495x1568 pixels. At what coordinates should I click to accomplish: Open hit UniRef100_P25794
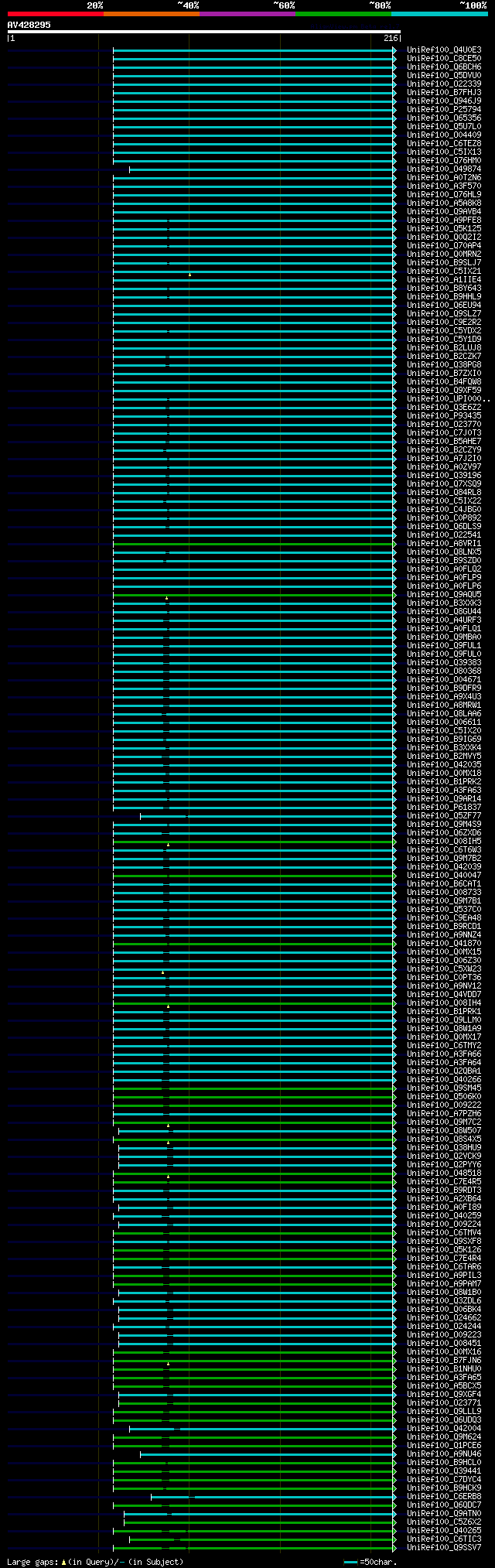(x=444, y=109)
